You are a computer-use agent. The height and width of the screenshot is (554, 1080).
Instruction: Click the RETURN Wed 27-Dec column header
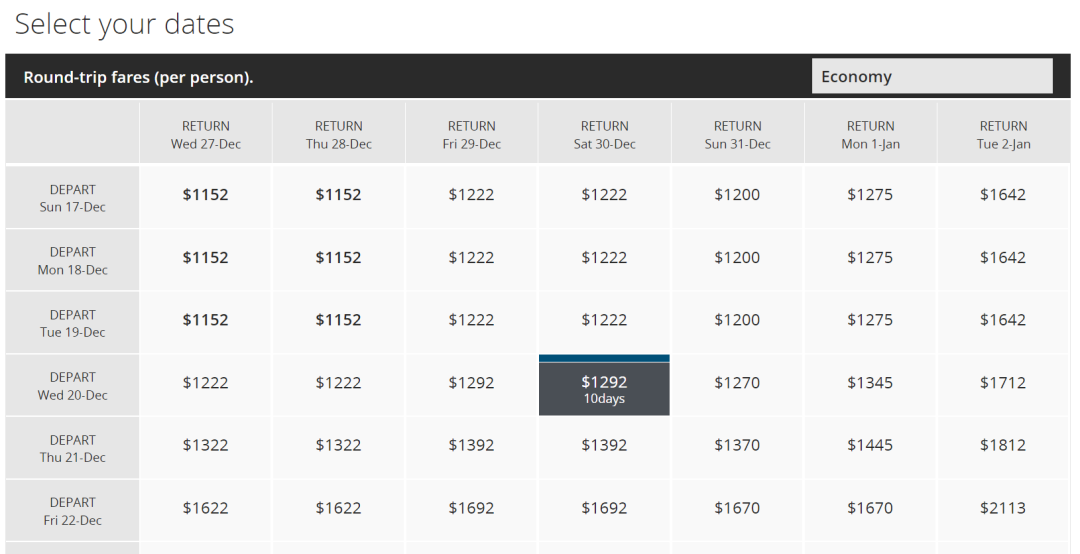point(205,135)
